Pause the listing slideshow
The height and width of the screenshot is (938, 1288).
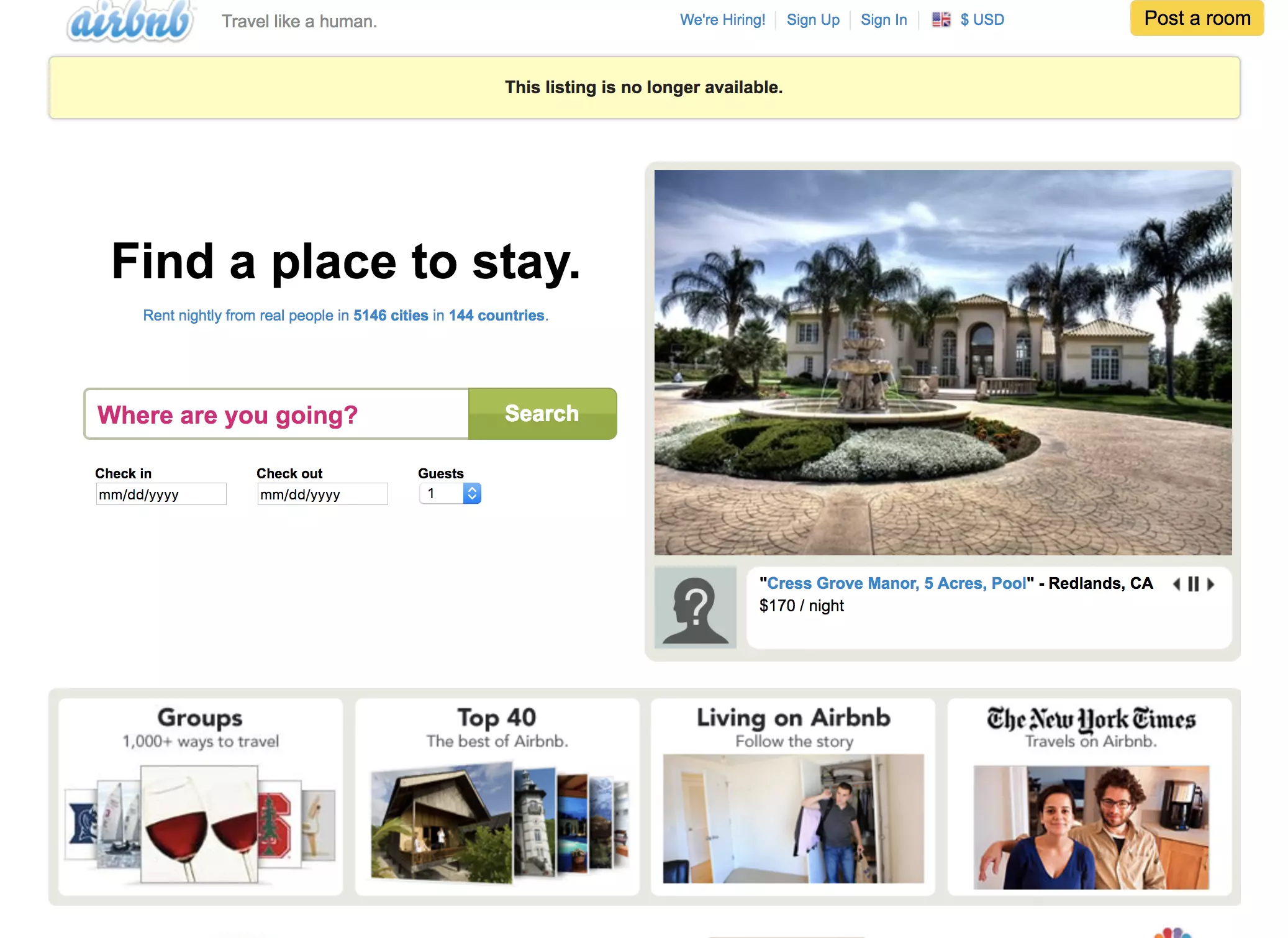point(1193,584)
